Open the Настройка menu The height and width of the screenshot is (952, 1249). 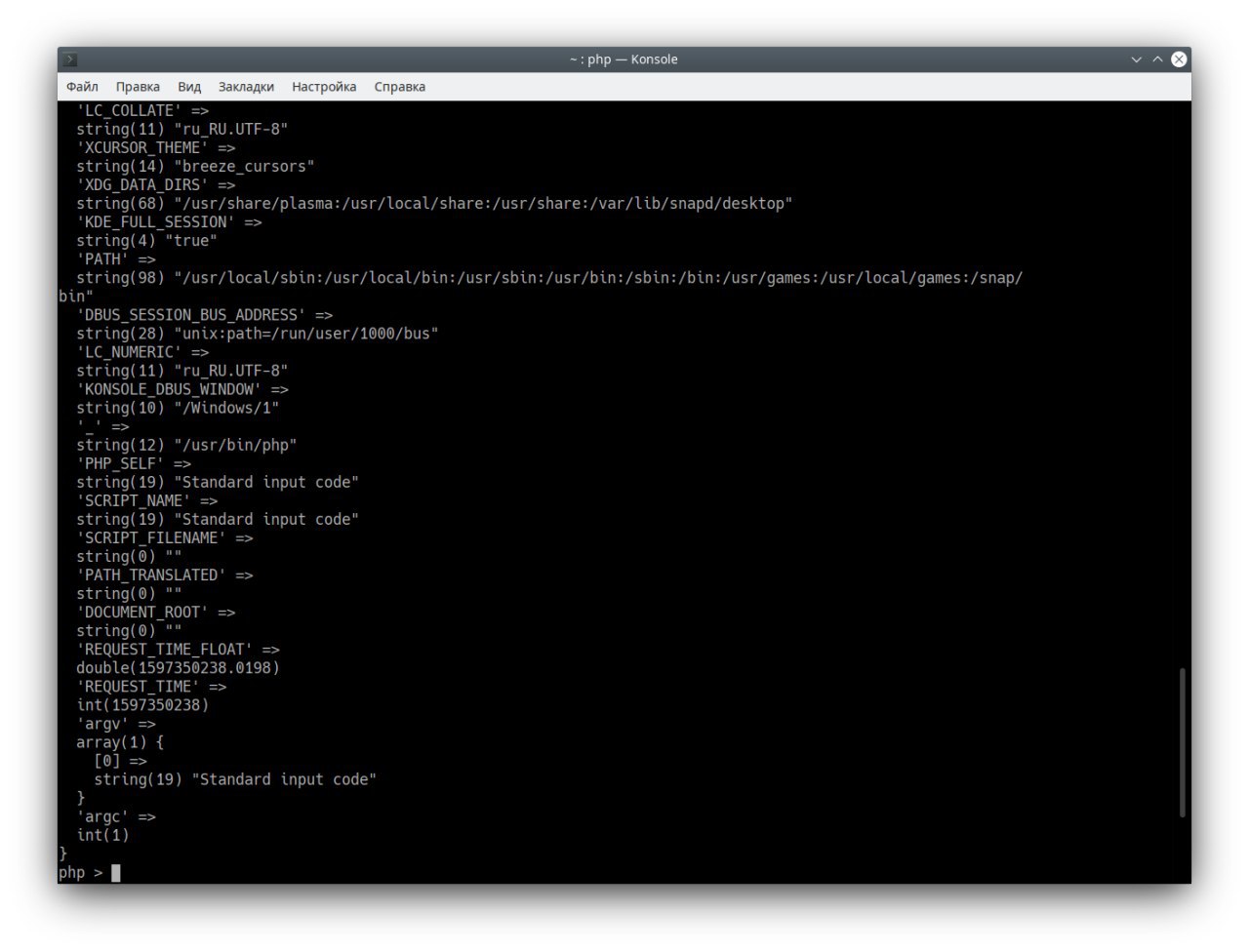(x=324, y=87)
